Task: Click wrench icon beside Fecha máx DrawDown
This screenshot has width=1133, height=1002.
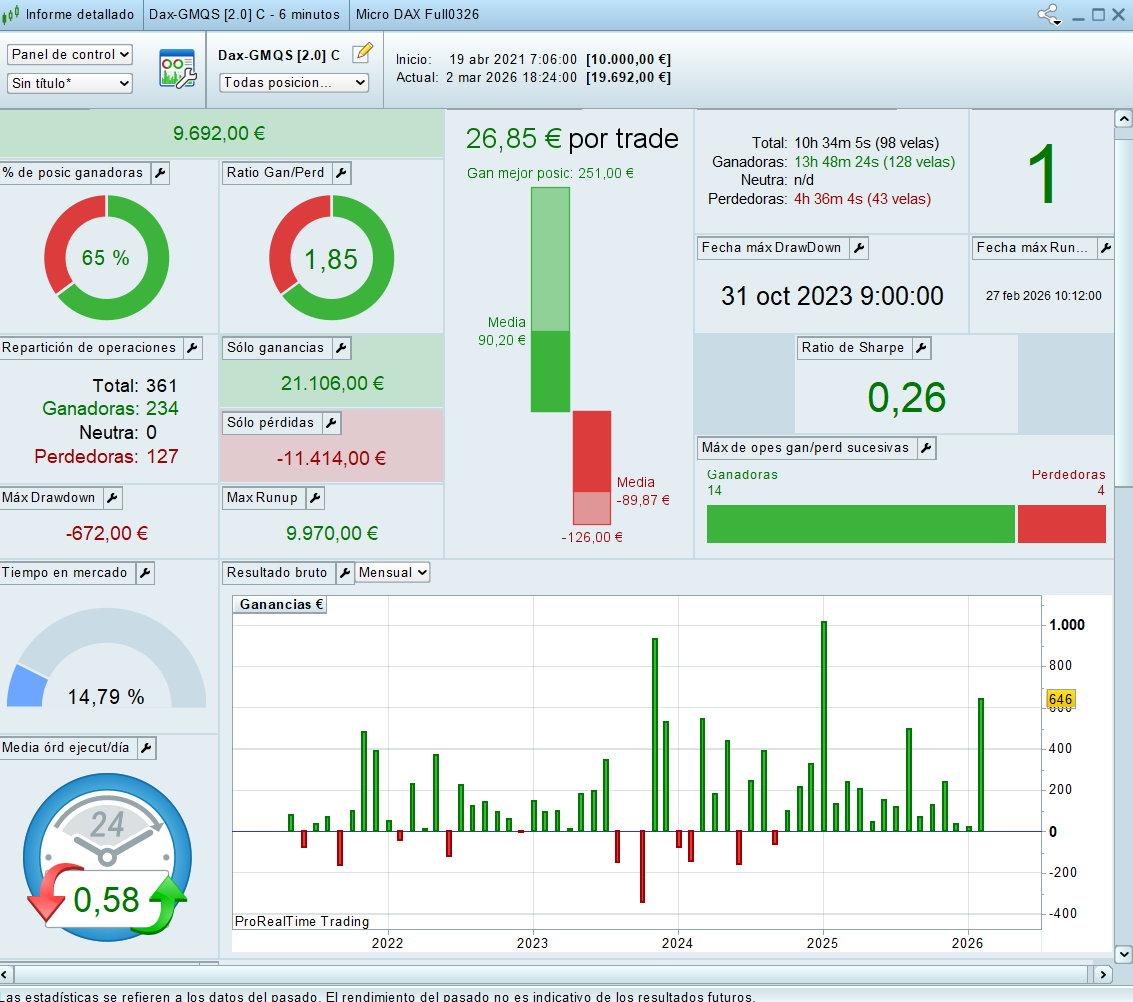Action: [858, 248]
